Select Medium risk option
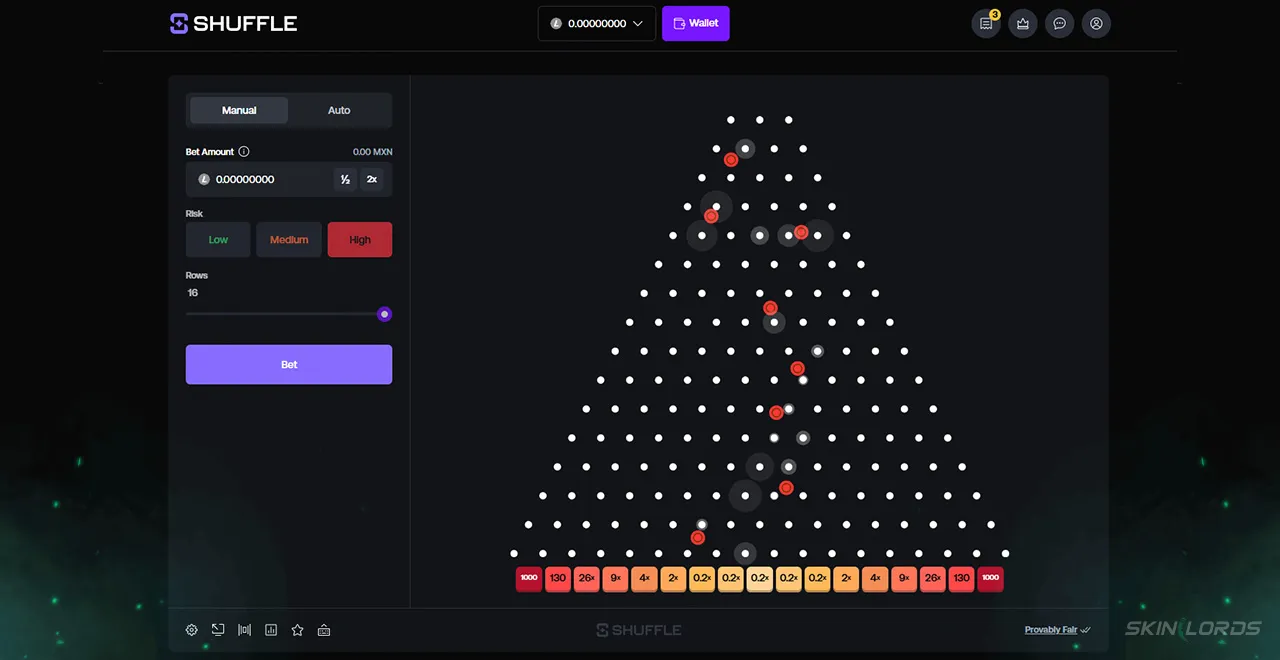This screenshot has height=660, width=1280. pos(289,240)
